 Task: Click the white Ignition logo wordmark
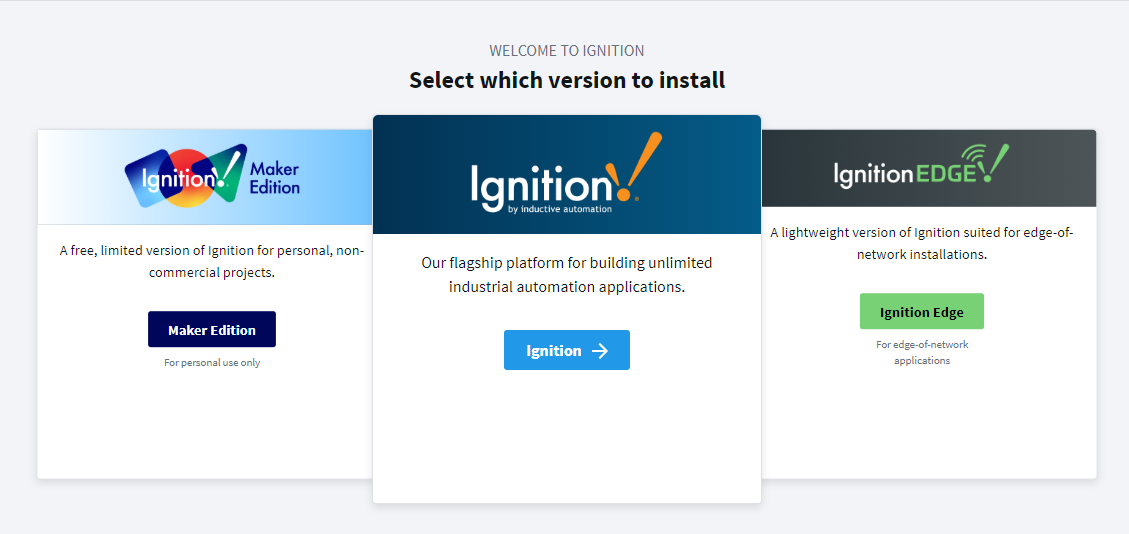pos(540,185)
